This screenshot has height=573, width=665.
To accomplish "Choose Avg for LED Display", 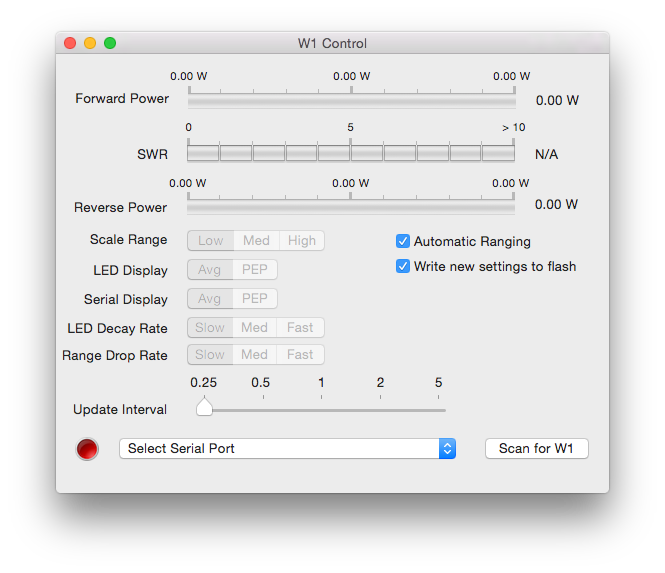I will click(x=210, y=269).
